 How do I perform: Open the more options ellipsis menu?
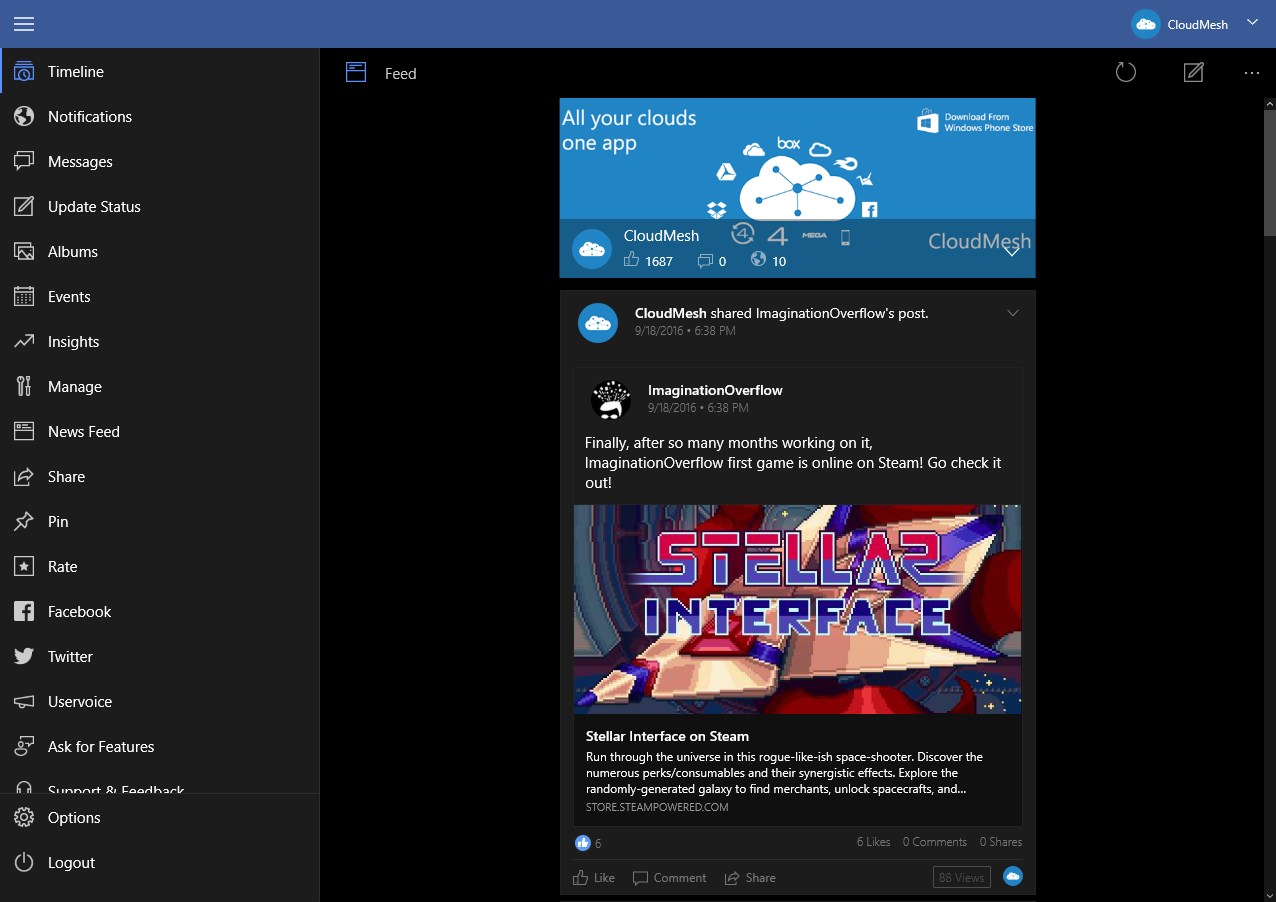1251,72
